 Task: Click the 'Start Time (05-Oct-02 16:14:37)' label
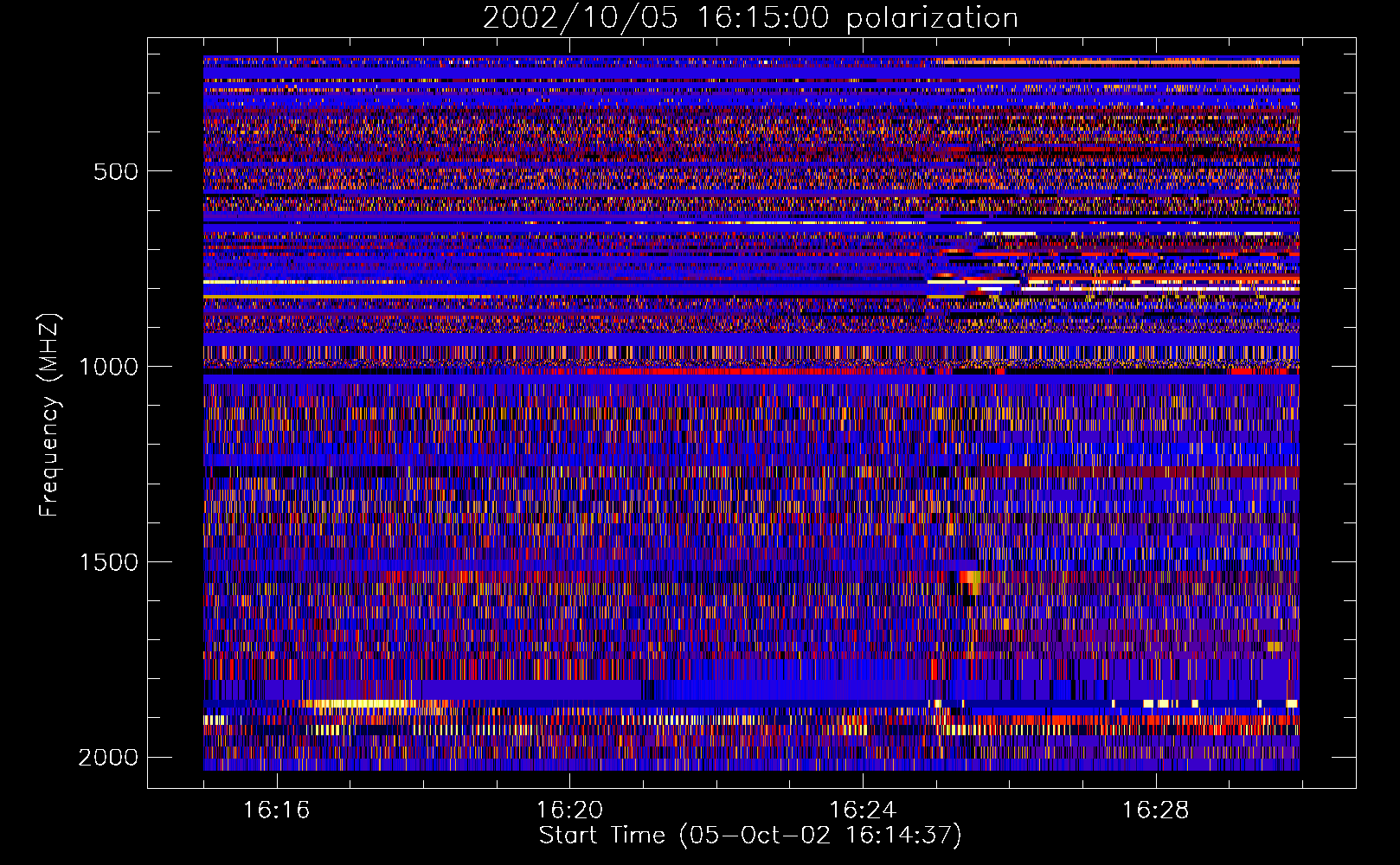[750, 836]
